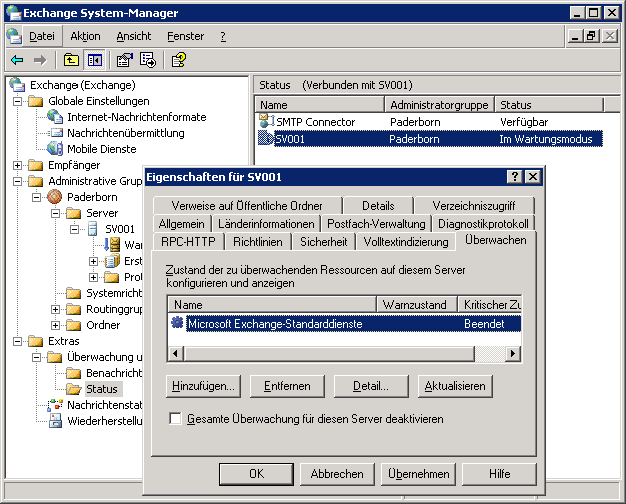
Task: Sort by the Administratorgruppe column header
Action: (x=439, y=105)
